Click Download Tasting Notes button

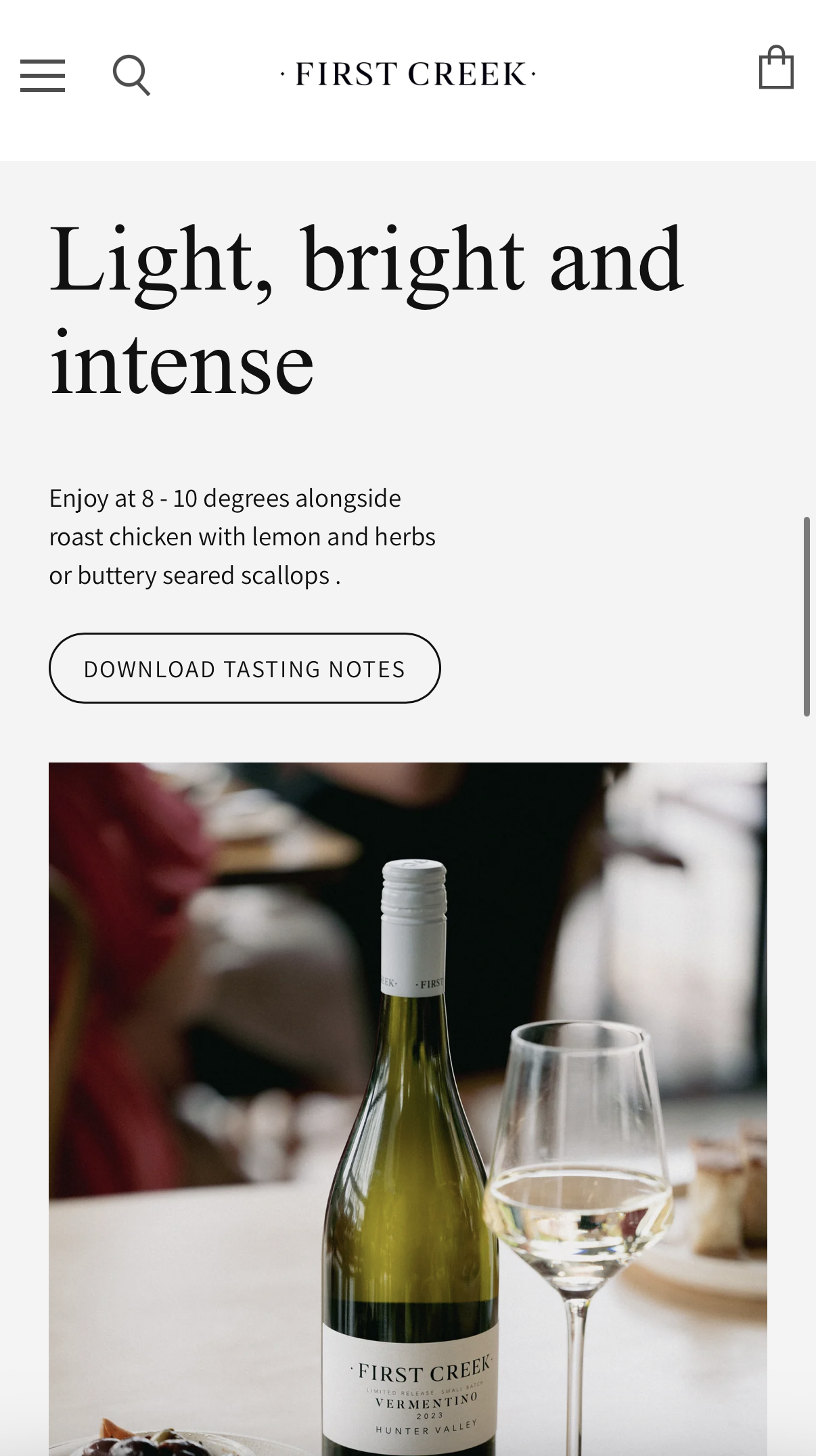[x=244, y=668]
